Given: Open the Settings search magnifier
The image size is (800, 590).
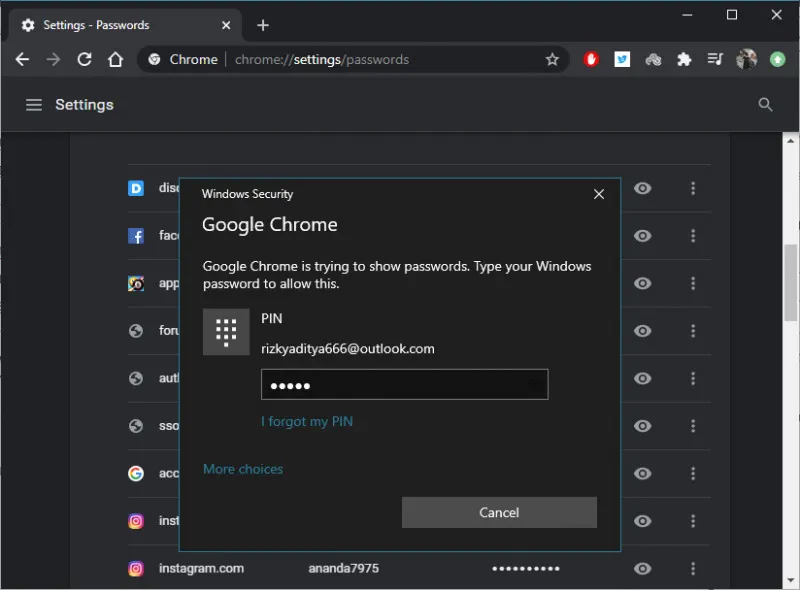Looking at the screenshot, I should click(766, 105).
